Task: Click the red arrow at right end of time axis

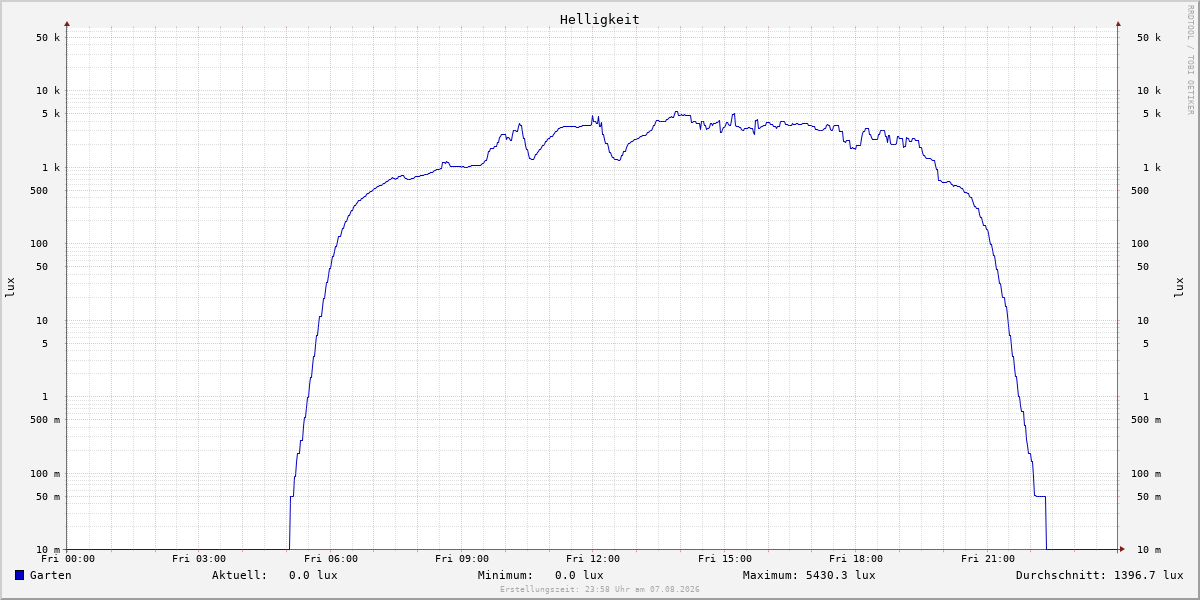Action: (x=1122, y=549)
